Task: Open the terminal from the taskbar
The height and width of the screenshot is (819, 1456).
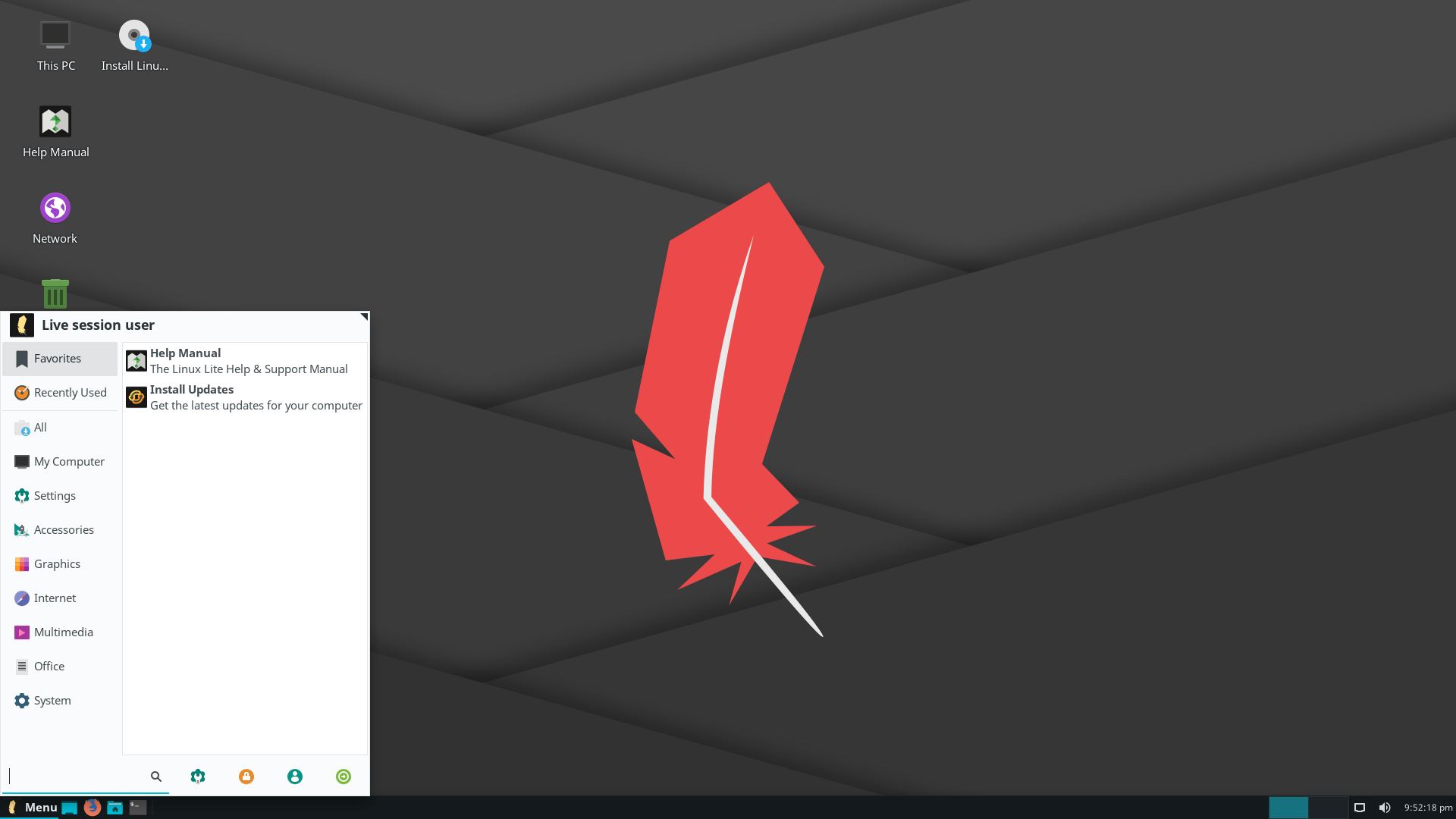Action: tap(138, 808)
